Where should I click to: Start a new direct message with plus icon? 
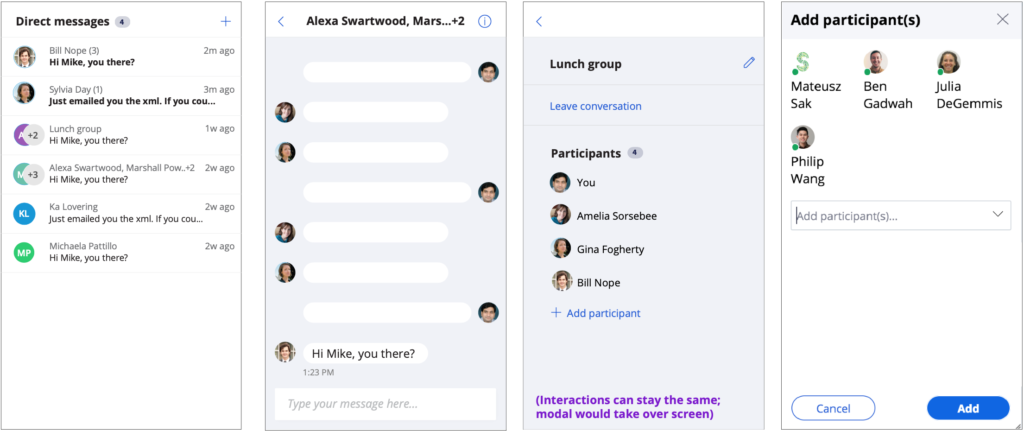pos(225,22)
